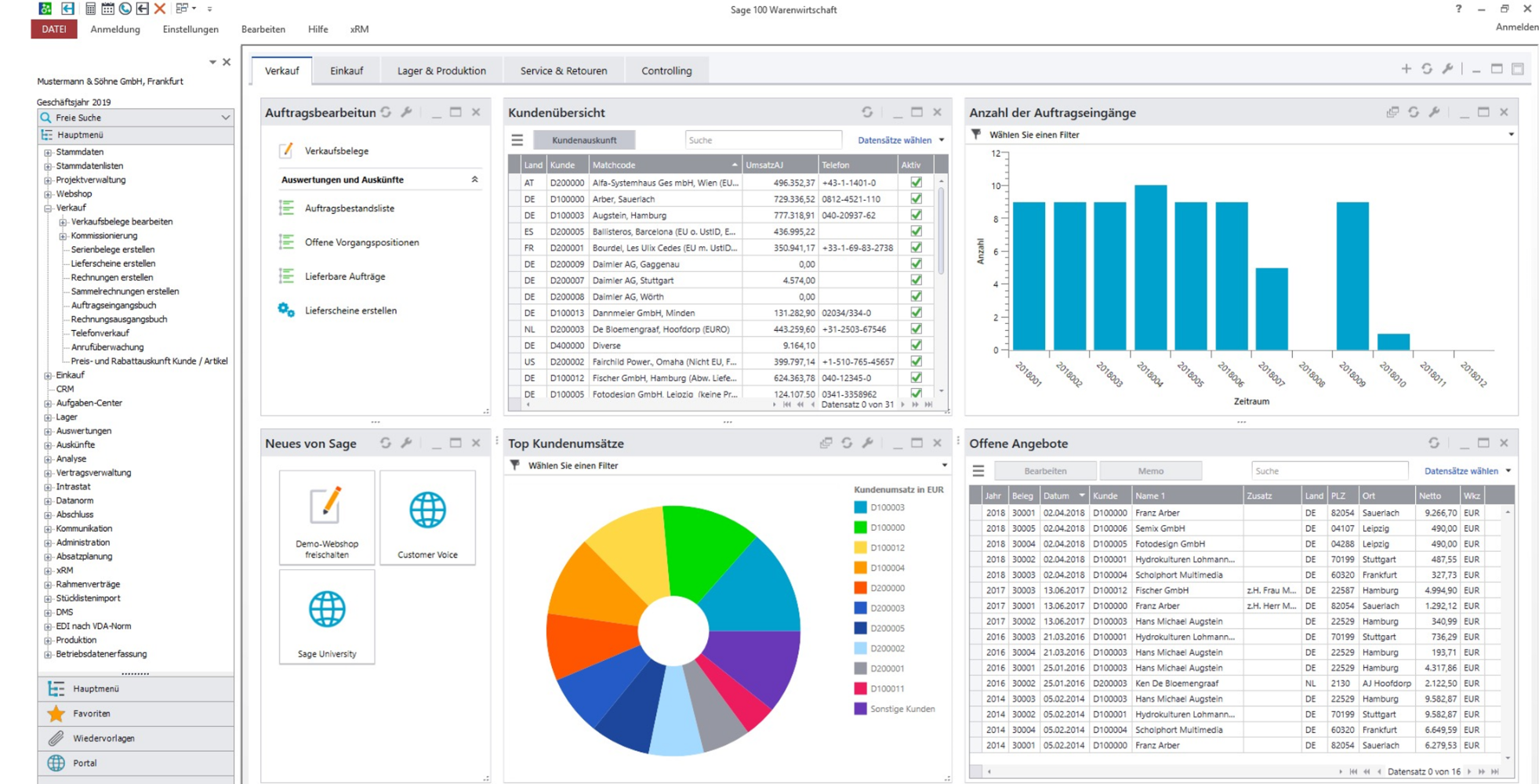Disable Aktiv for Fischer GmbH, Hamburg
Screen dimensions: 1539x784
pyautogui.click(x=916, y=377)
